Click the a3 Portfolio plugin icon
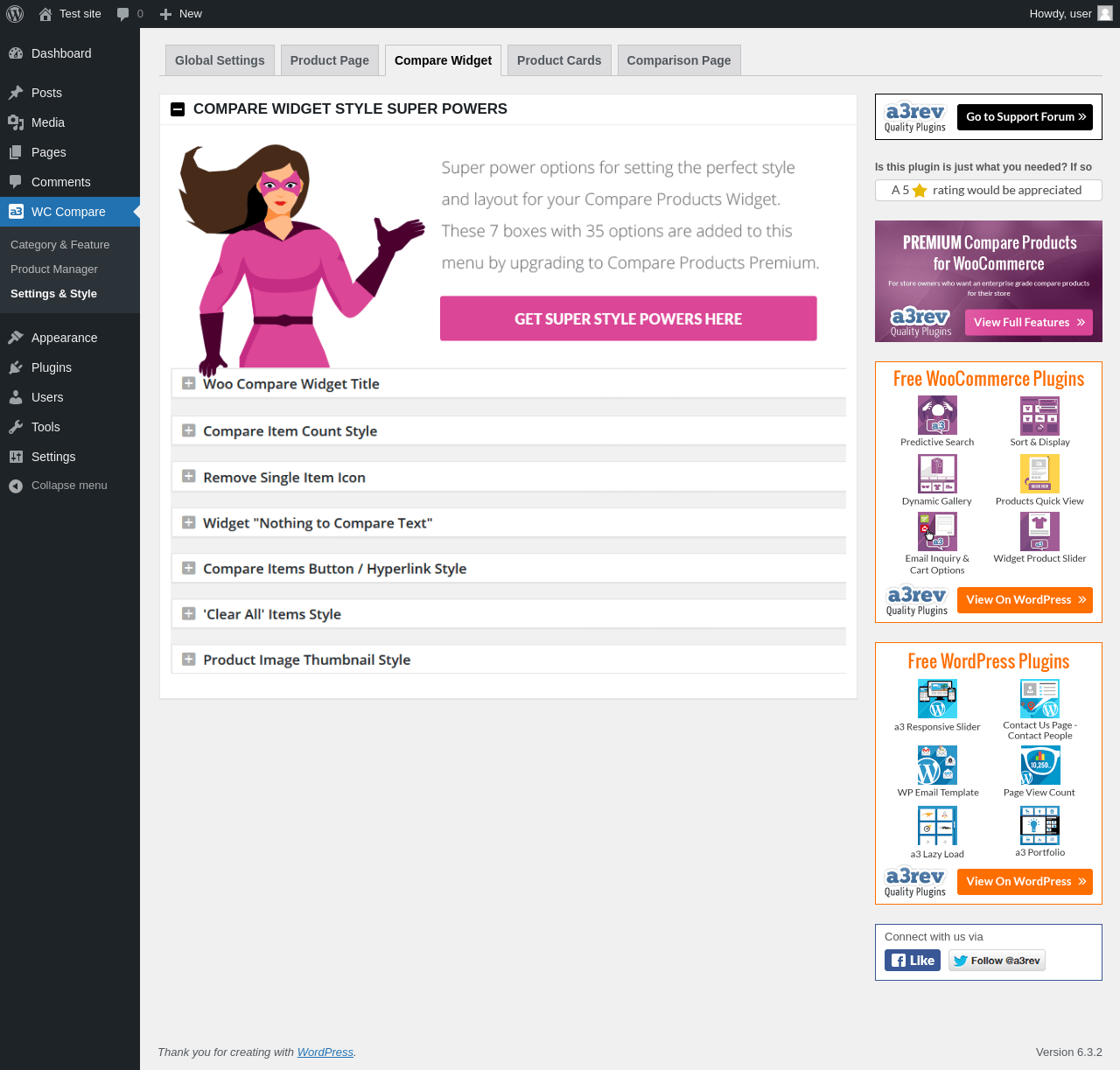The image size is (1120, 1070). click(1039, 826)
